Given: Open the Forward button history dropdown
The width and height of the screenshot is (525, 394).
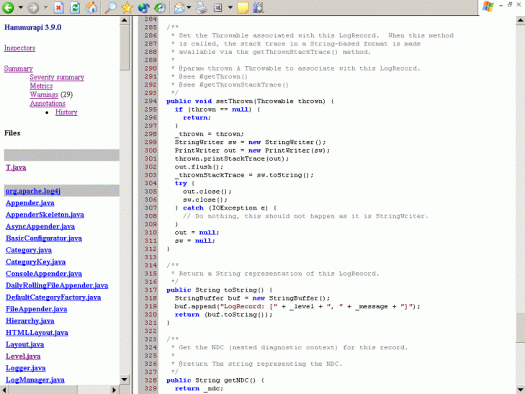Looking at the screenshot, I should pos(46,7).
